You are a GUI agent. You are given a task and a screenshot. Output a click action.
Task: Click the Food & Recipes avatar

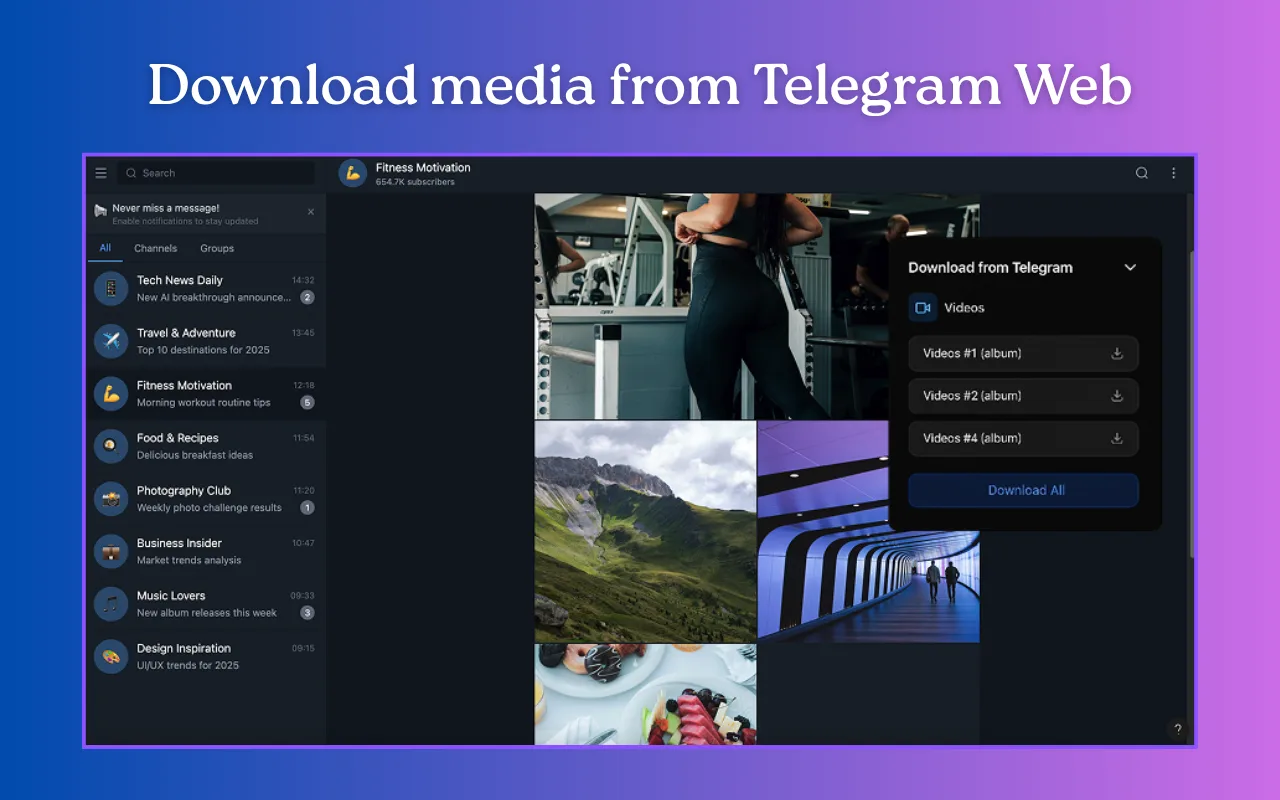(111, 446)
